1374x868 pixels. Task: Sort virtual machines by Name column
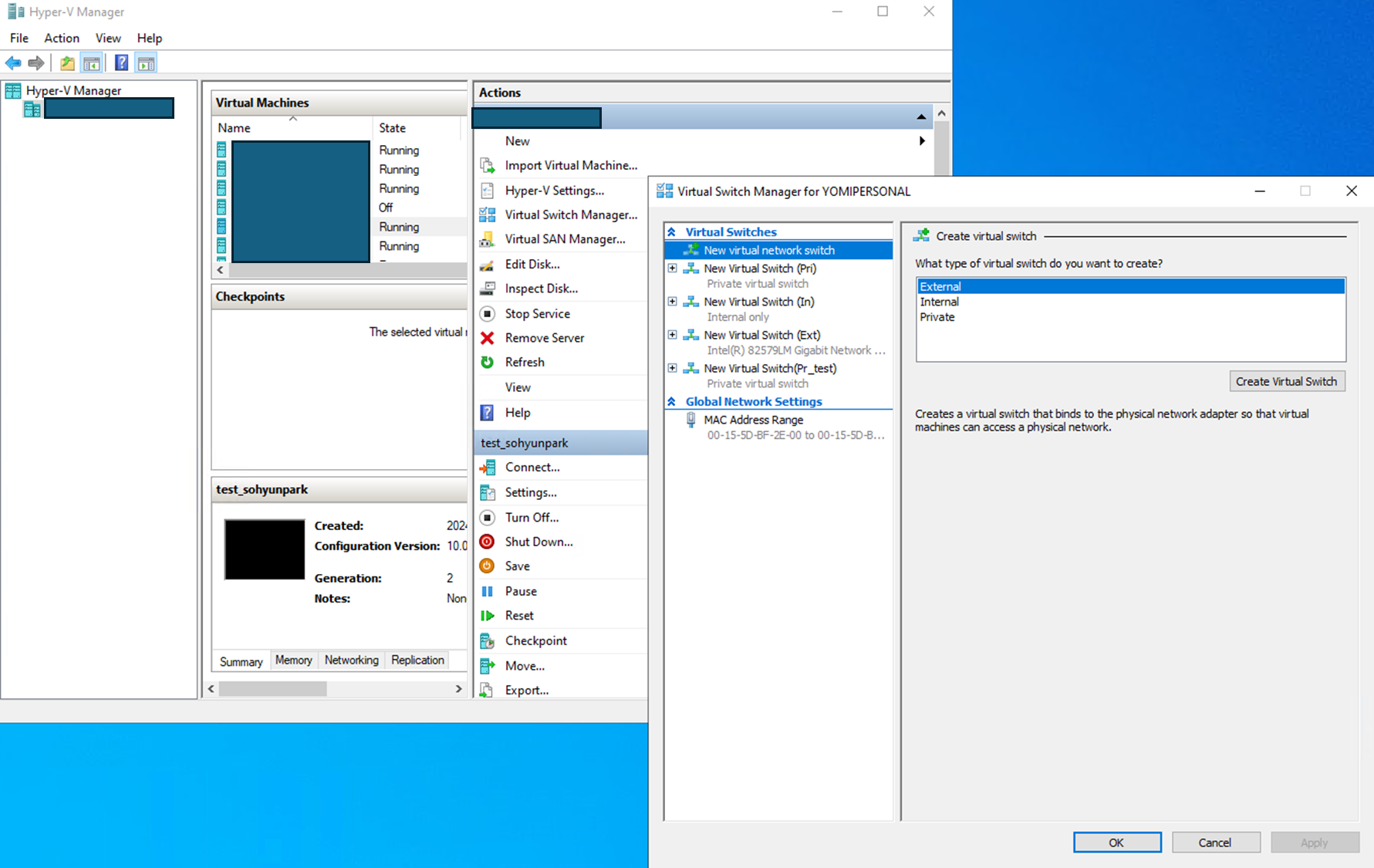pyautogui.click(x=292, y=128)
